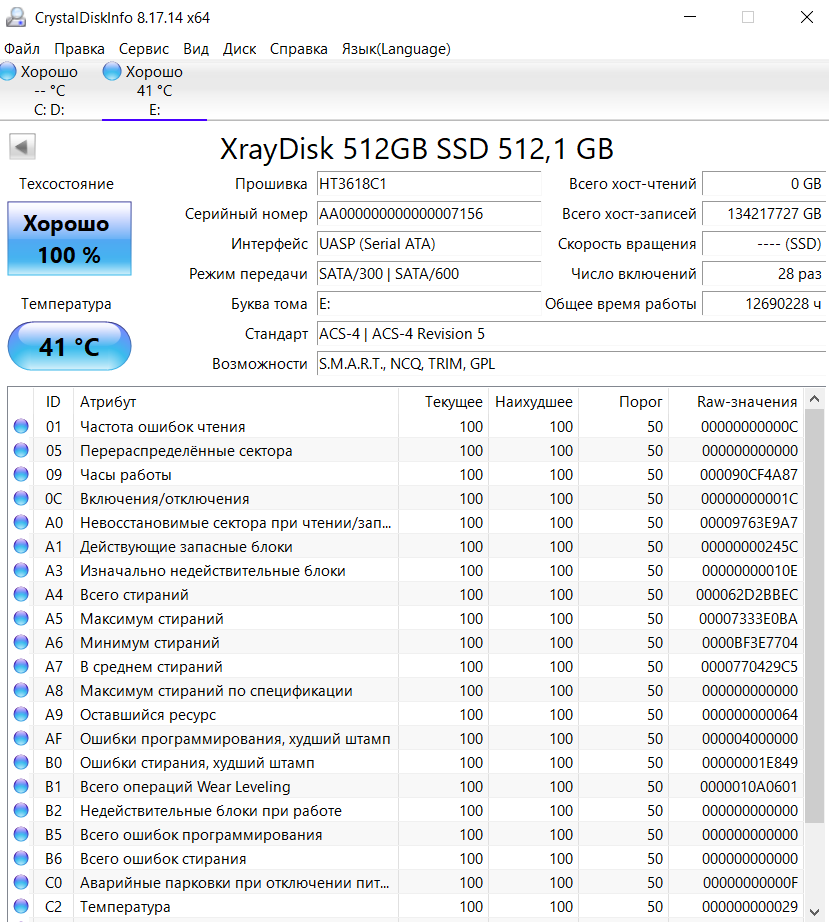Image resolution: width=829 pixels, height=922 pixels.
Task: Click raw value 000090CF4A87
Action: (x=749, y=475)
